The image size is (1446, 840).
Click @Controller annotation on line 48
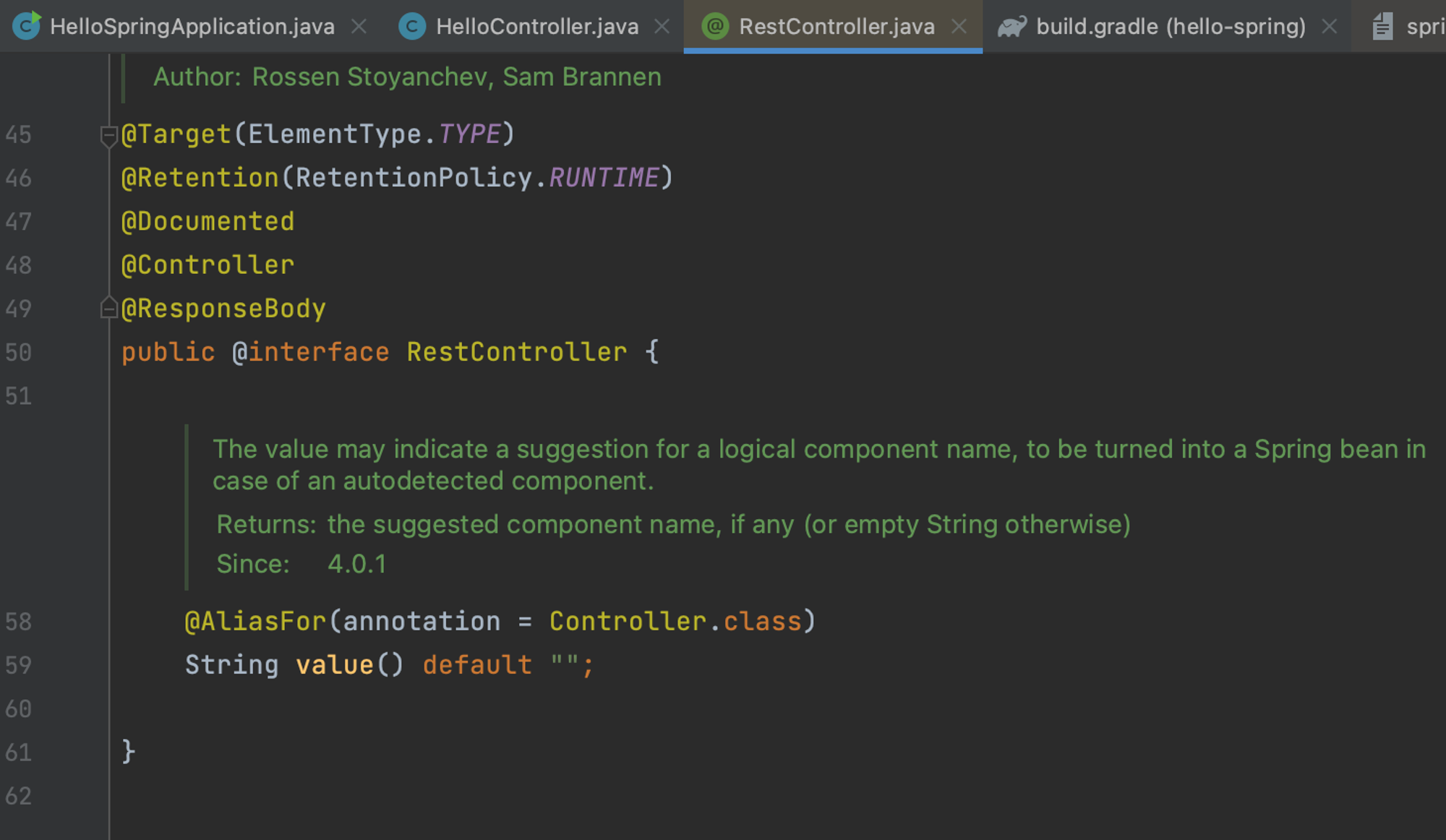[208, 265]
